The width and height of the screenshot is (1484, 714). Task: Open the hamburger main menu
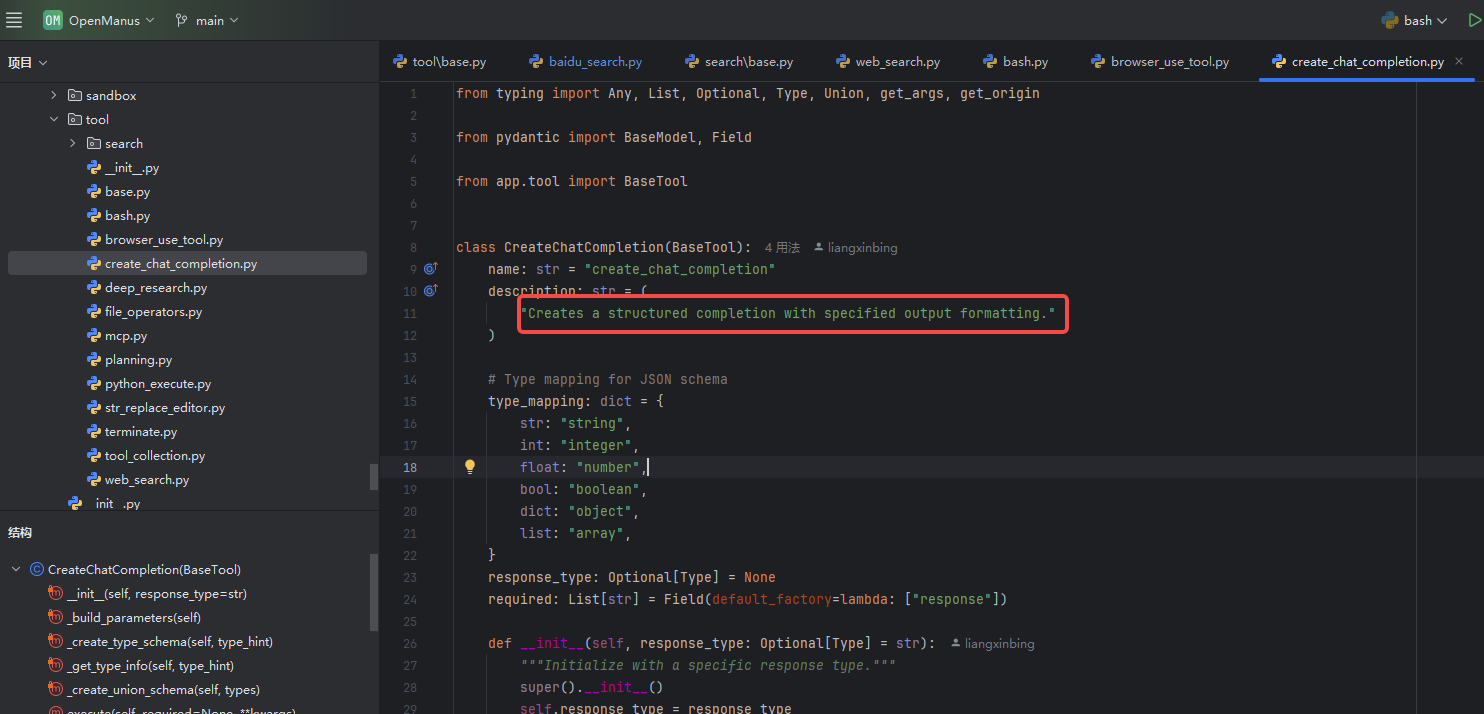tap(14, 20)
